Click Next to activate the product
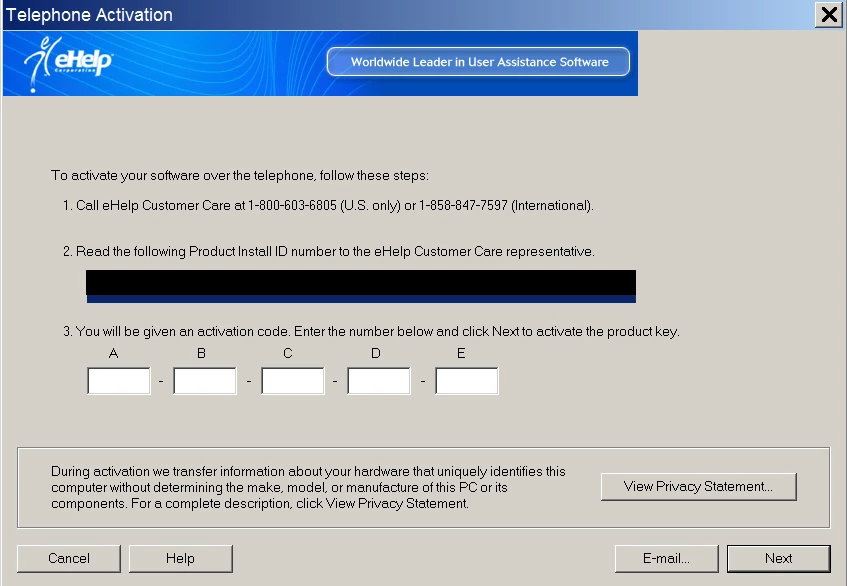This screenshot has width=847, height=586. click(x=778, y=558)
